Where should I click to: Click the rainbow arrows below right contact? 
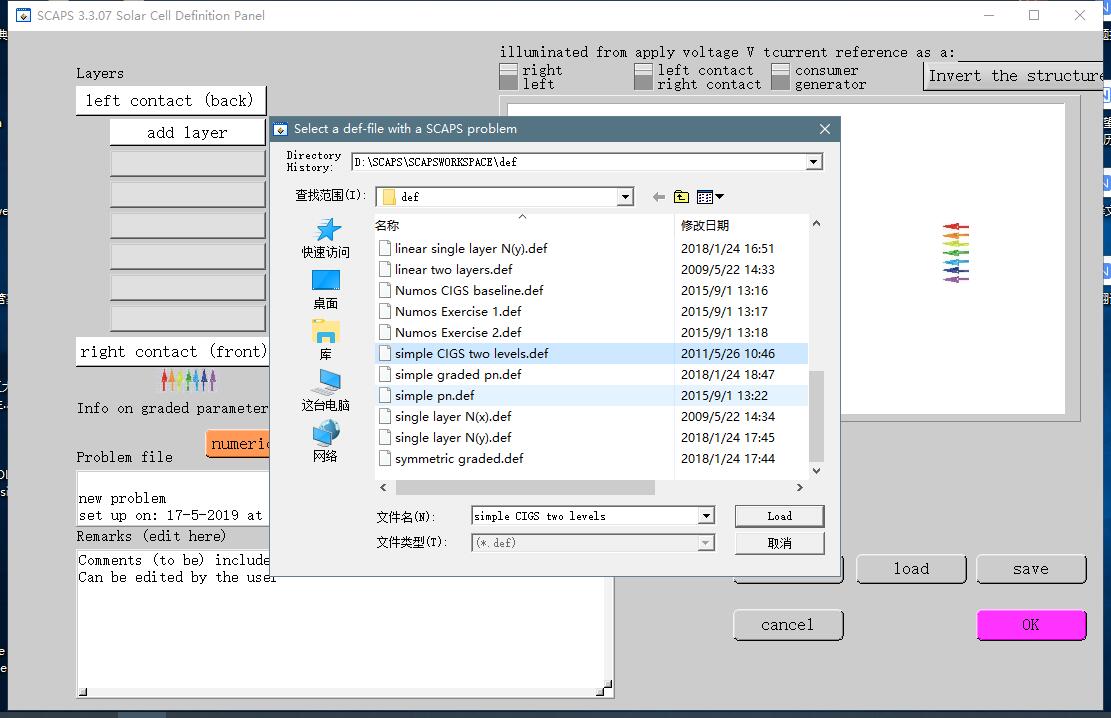click(188, 380)
